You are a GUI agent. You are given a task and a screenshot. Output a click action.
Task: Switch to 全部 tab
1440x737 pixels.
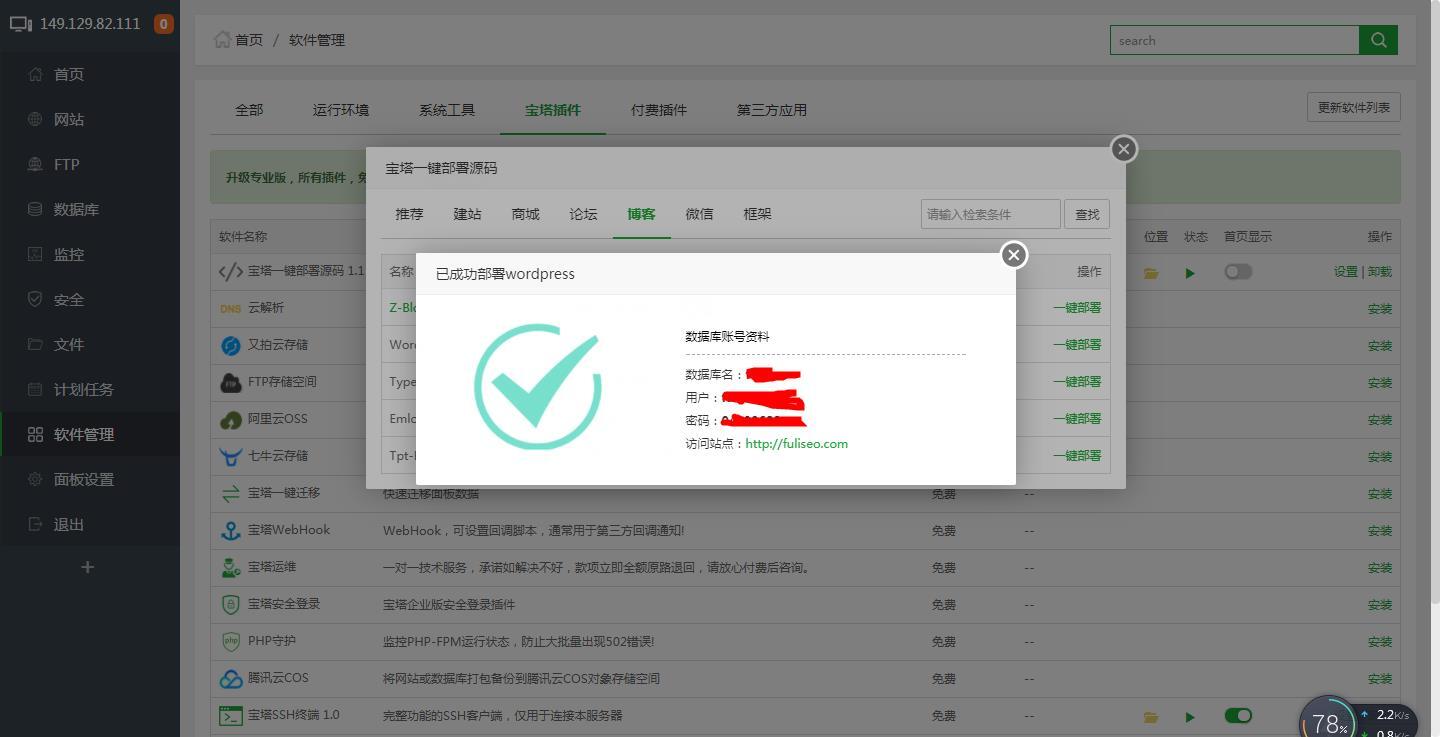(249, 110)
